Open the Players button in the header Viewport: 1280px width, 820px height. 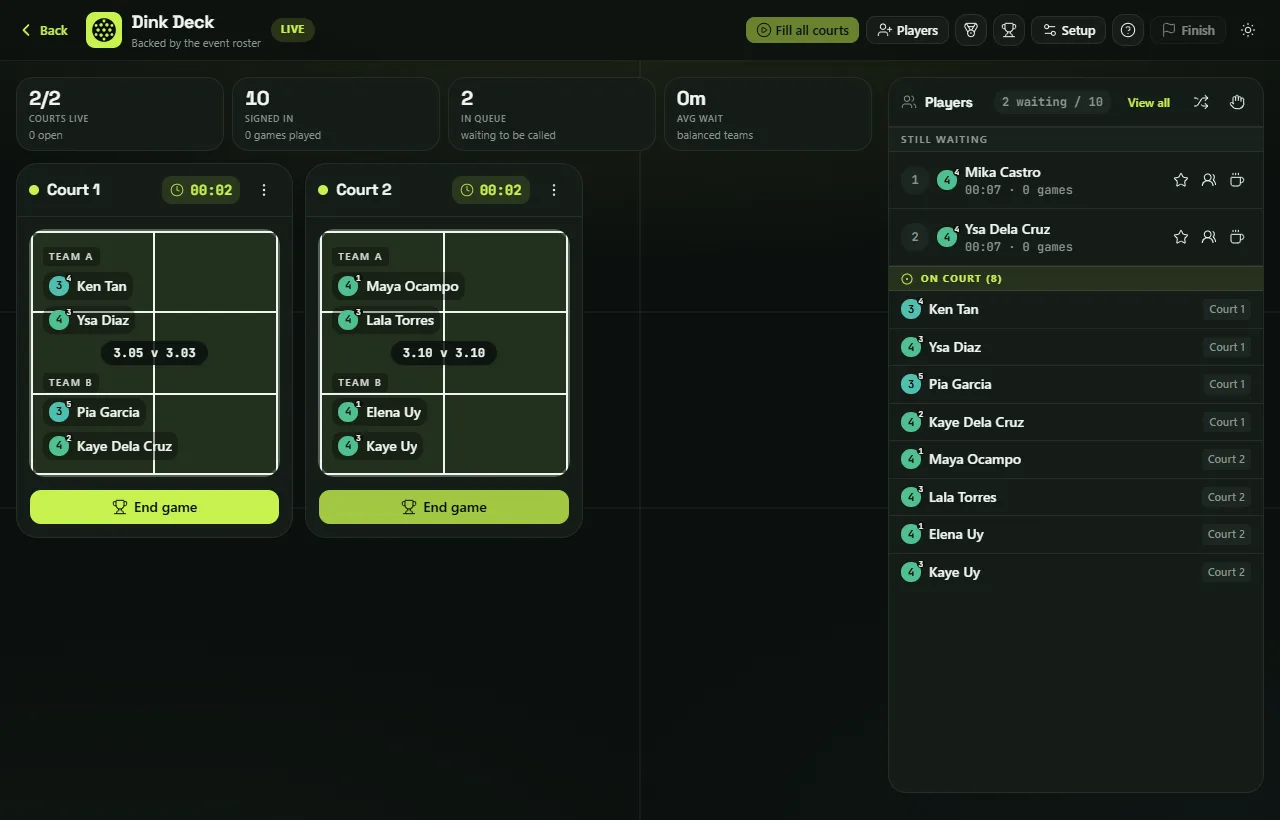point(907,30)
